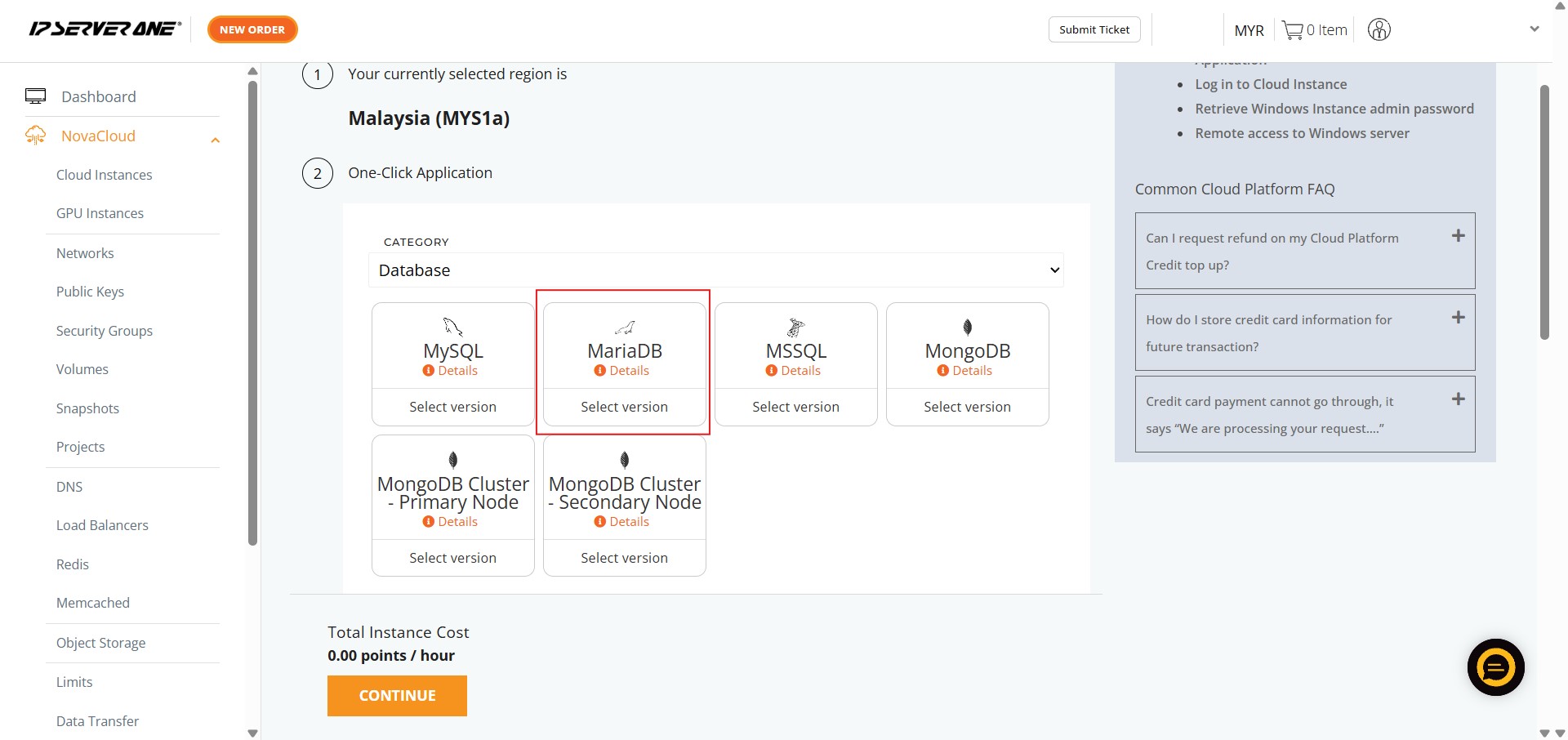Collapse the NovaCloud sidebar section
Screen dimensions: 1568x740
[x=216, y=140]
